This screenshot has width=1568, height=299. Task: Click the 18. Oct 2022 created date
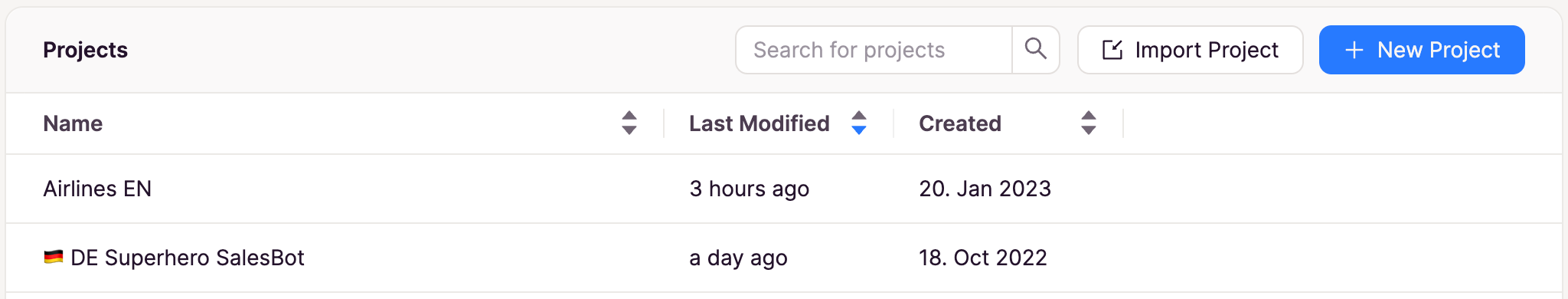983,258
